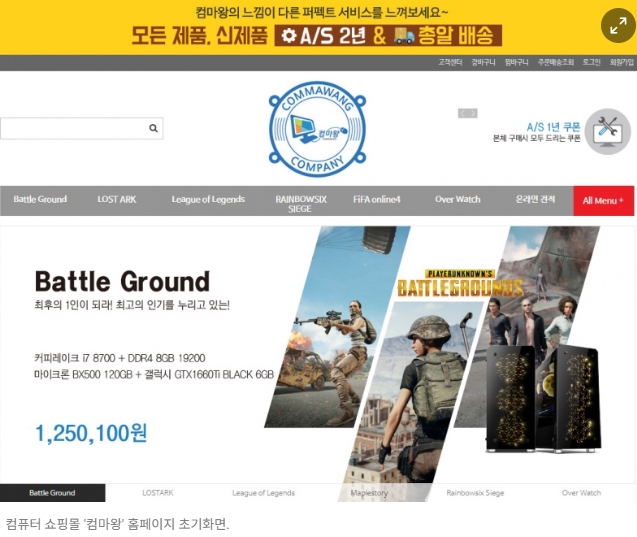Open the 장바구니 link
This screenshot has height=537, width=637.
(483, 63)
